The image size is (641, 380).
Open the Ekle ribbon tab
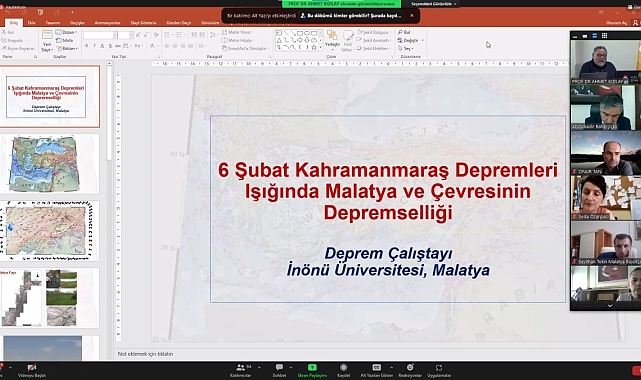(31, 23)
